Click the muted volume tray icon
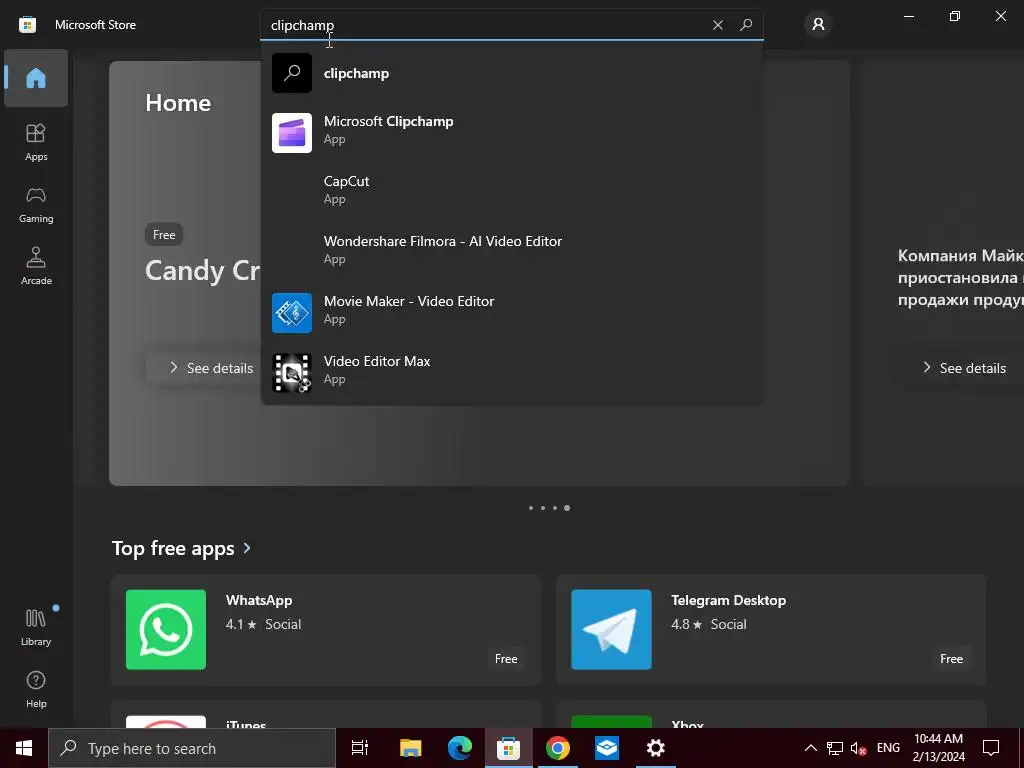Viewport: 1024px width, 768px height. [x=858, y=748]
